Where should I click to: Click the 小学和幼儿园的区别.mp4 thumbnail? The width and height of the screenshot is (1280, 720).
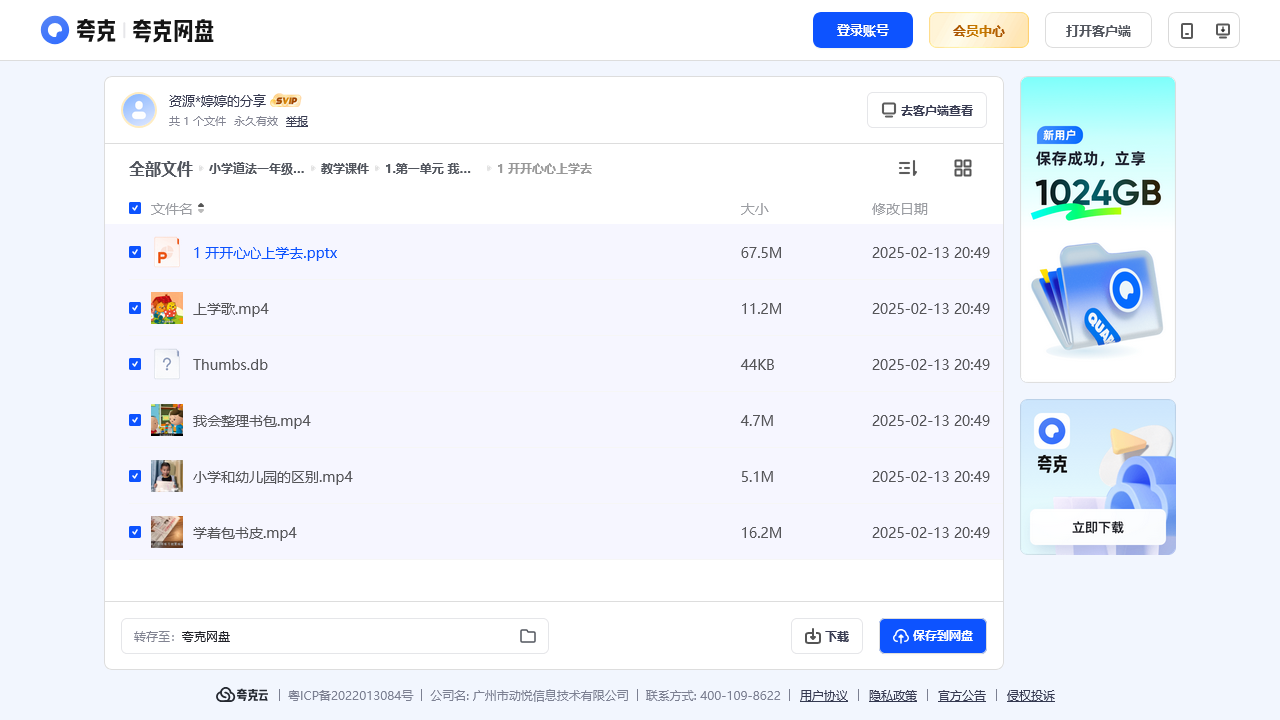[x=167, y=476]
